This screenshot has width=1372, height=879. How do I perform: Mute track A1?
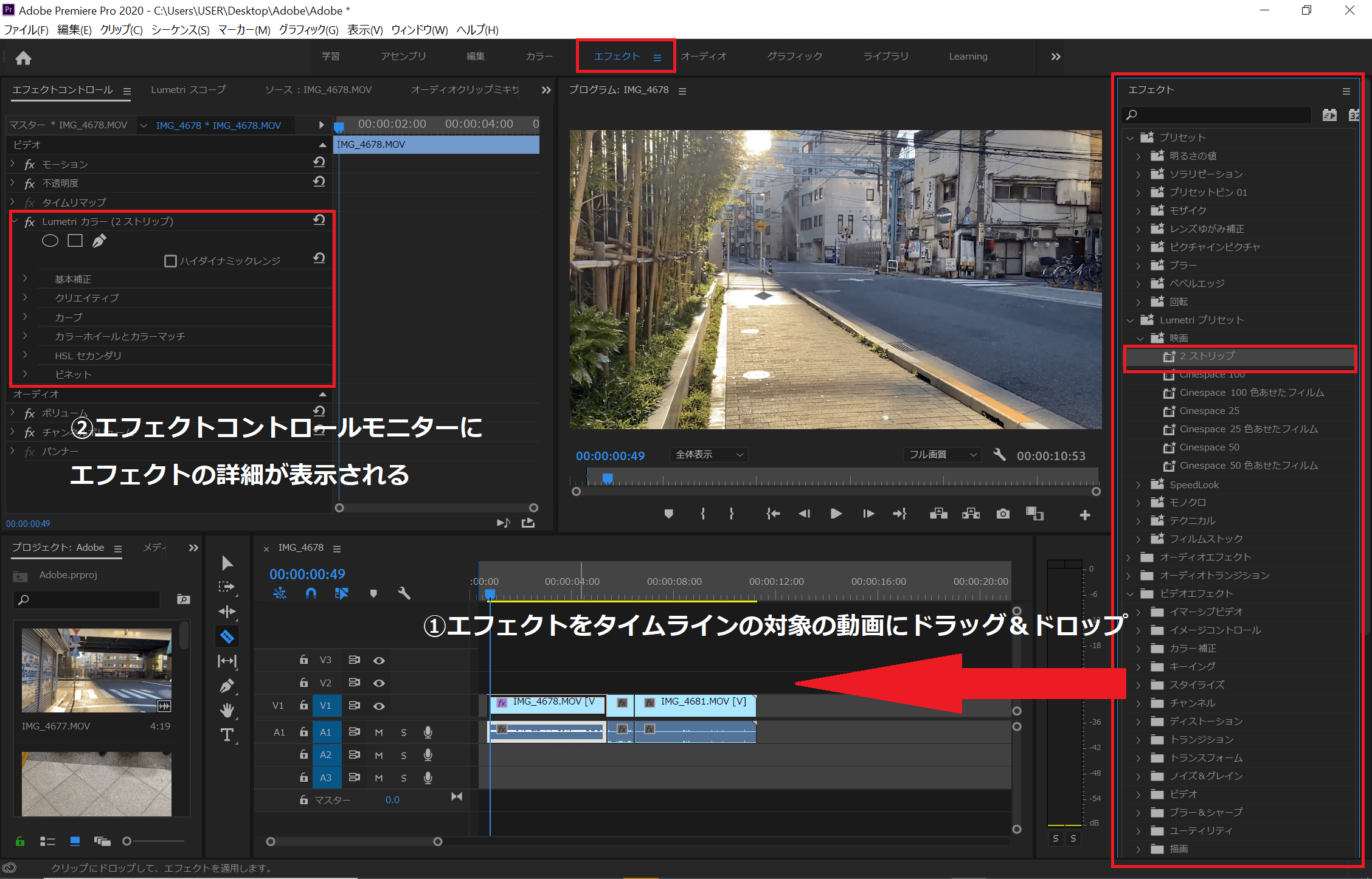point(379,732)
